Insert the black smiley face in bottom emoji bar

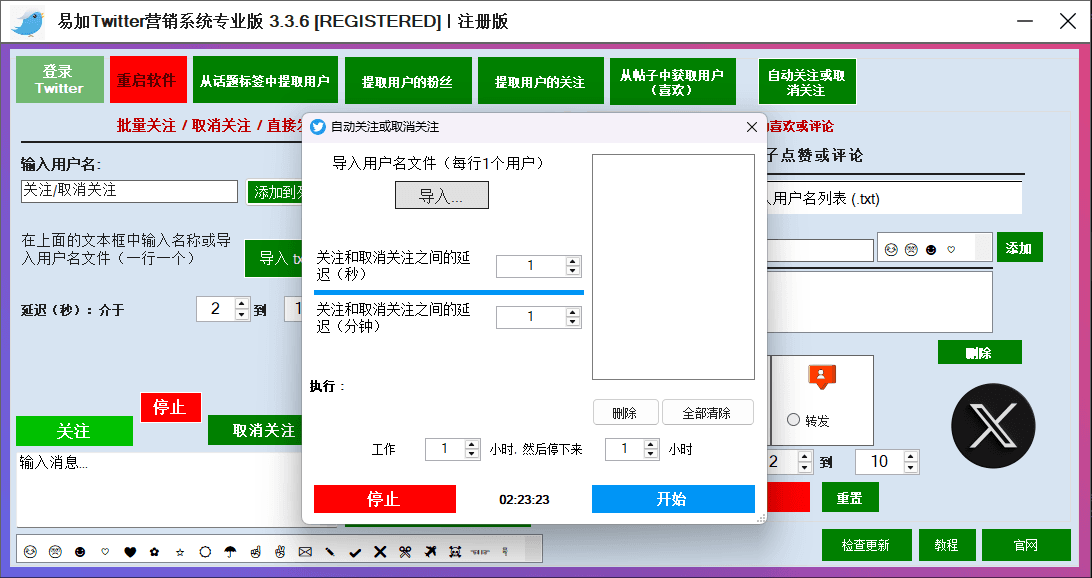coord(80,552)
